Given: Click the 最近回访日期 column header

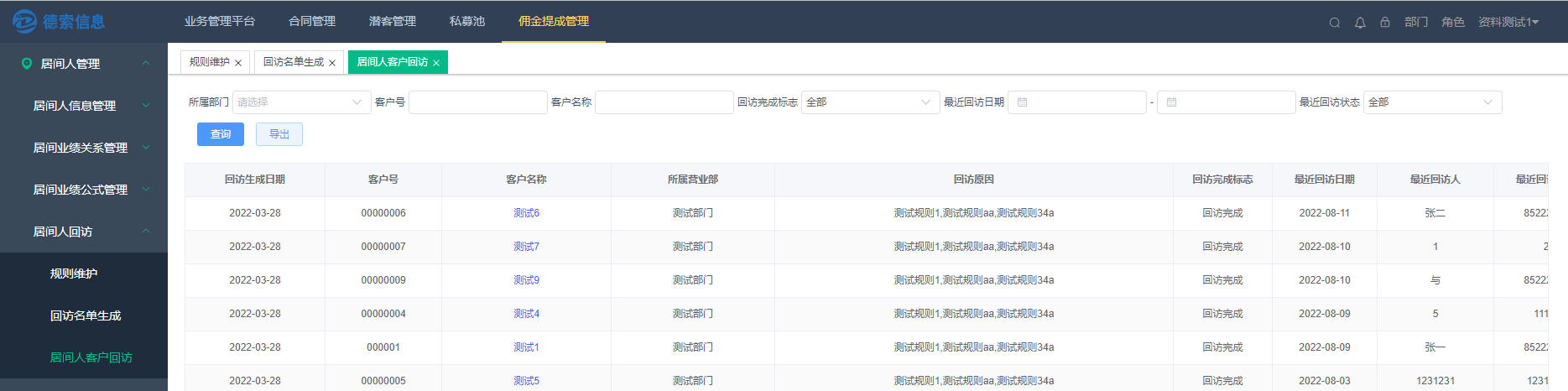Looking at the screenshot, I should [1325, 180].
